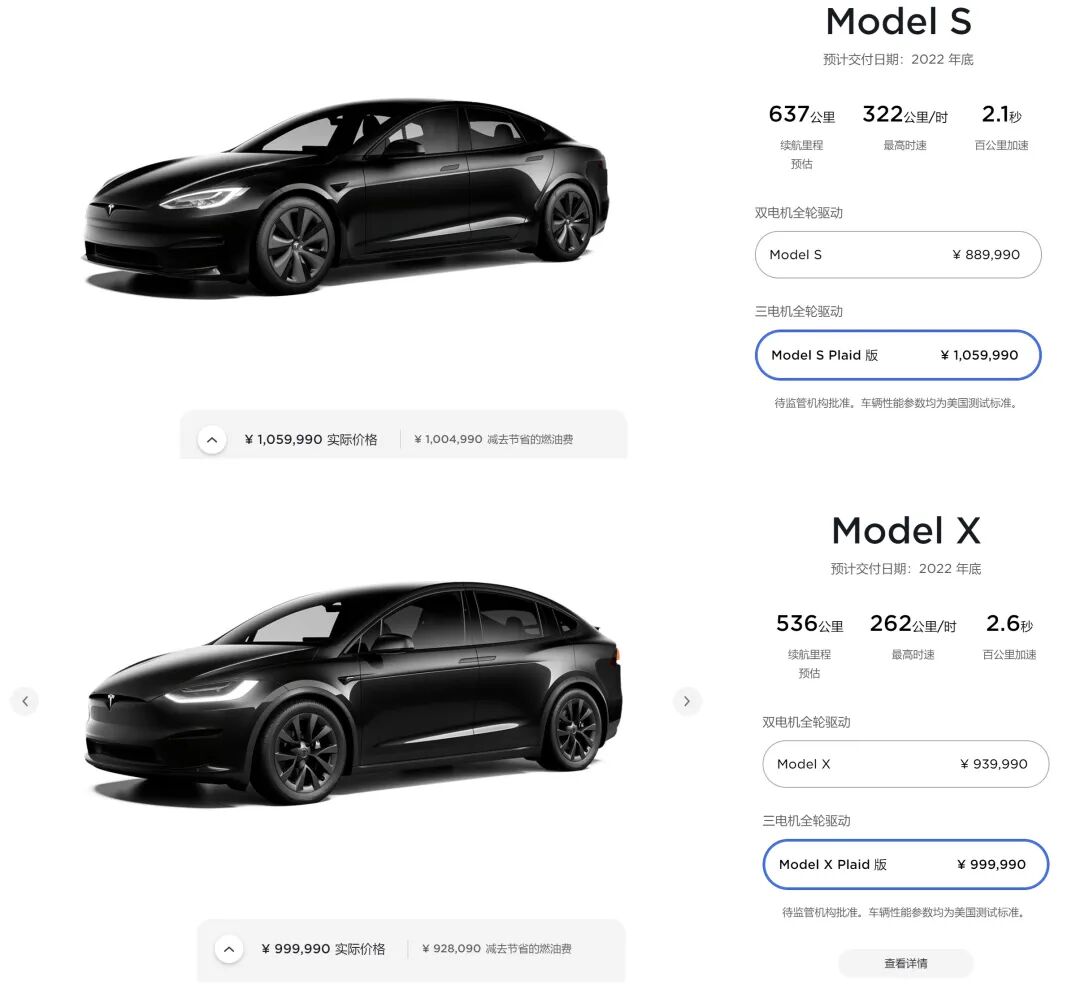Choose the Model X Plaid ¥999,990 option
Image resolution: width=1080 pixels, height=990 pixels.
click(904, 864)
